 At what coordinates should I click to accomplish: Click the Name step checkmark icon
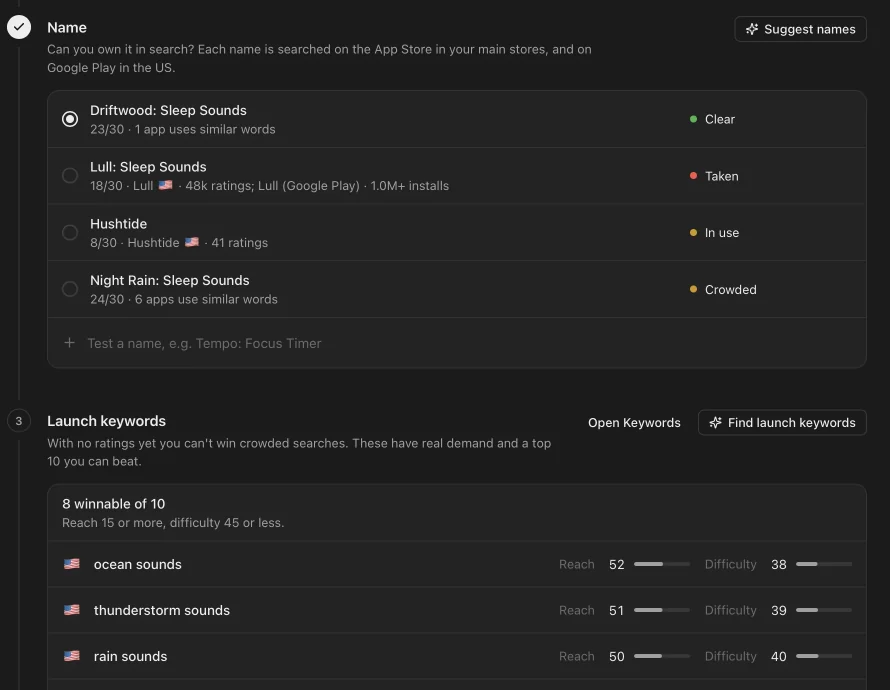click(19, 27)
